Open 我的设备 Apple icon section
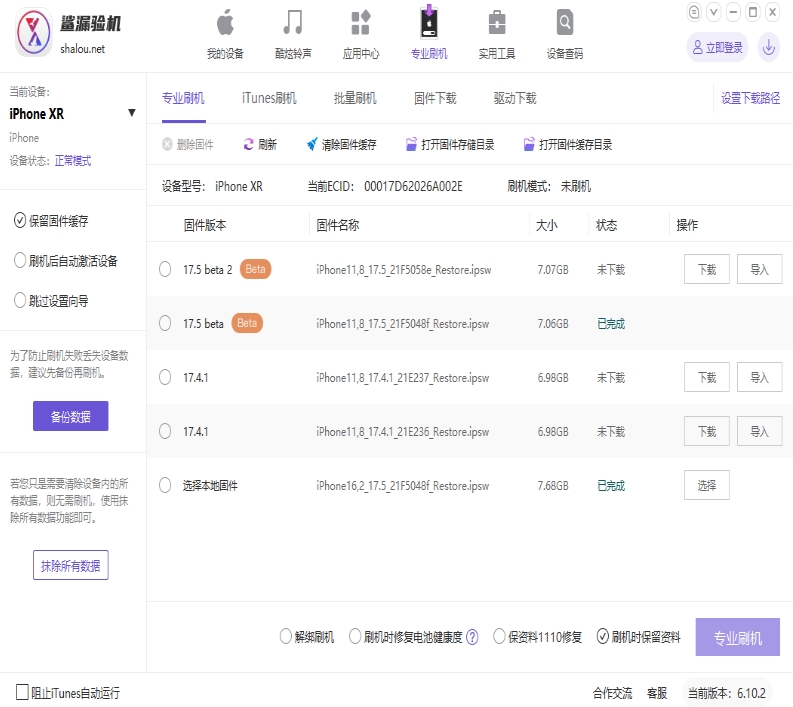Screen dimensions: 793x707 [225, 23]
